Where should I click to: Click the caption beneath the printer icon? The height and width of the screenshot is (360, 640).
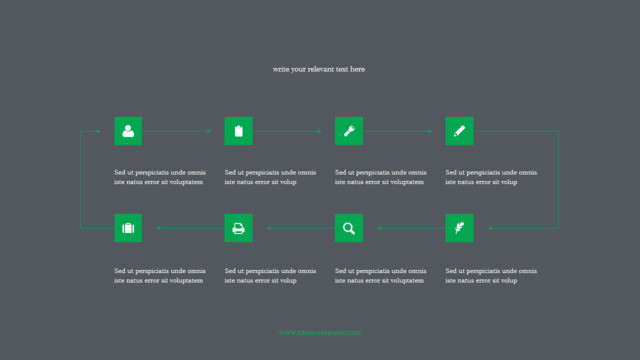click(270, 276)
